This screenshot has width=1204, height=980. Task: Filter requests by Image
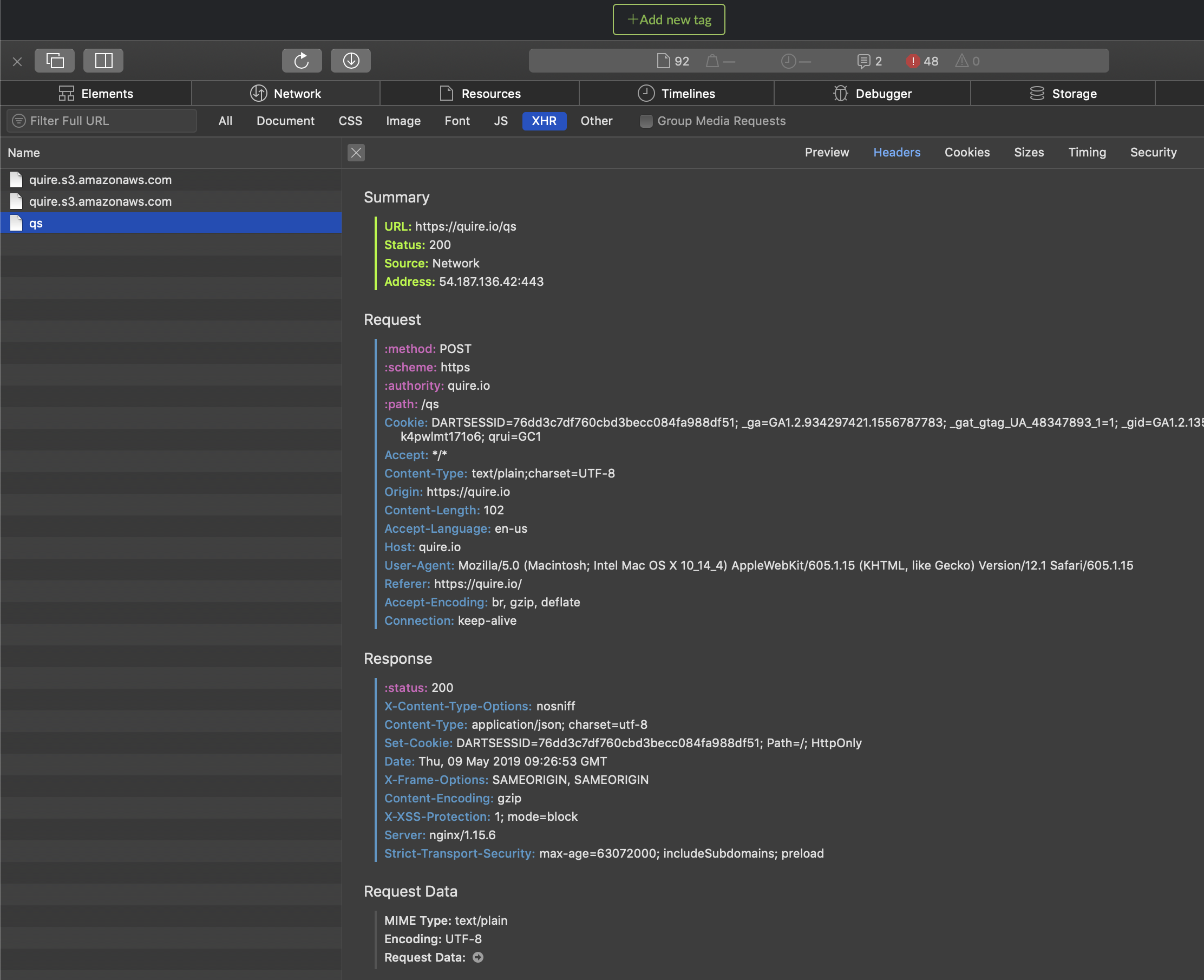point(404,121)
